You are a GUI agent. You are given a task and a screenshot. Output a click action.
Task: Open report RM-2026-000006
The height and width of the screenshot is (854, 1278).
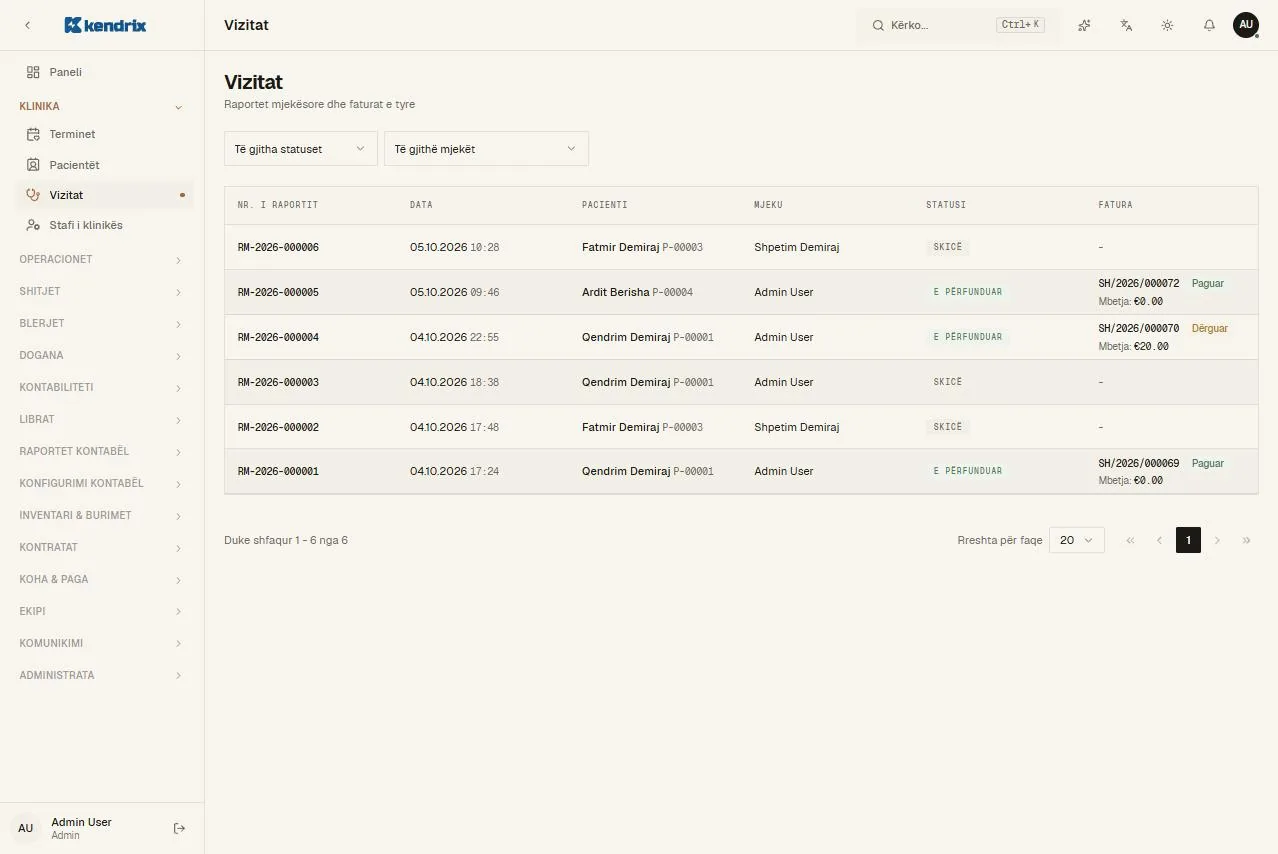coord(278,247)
